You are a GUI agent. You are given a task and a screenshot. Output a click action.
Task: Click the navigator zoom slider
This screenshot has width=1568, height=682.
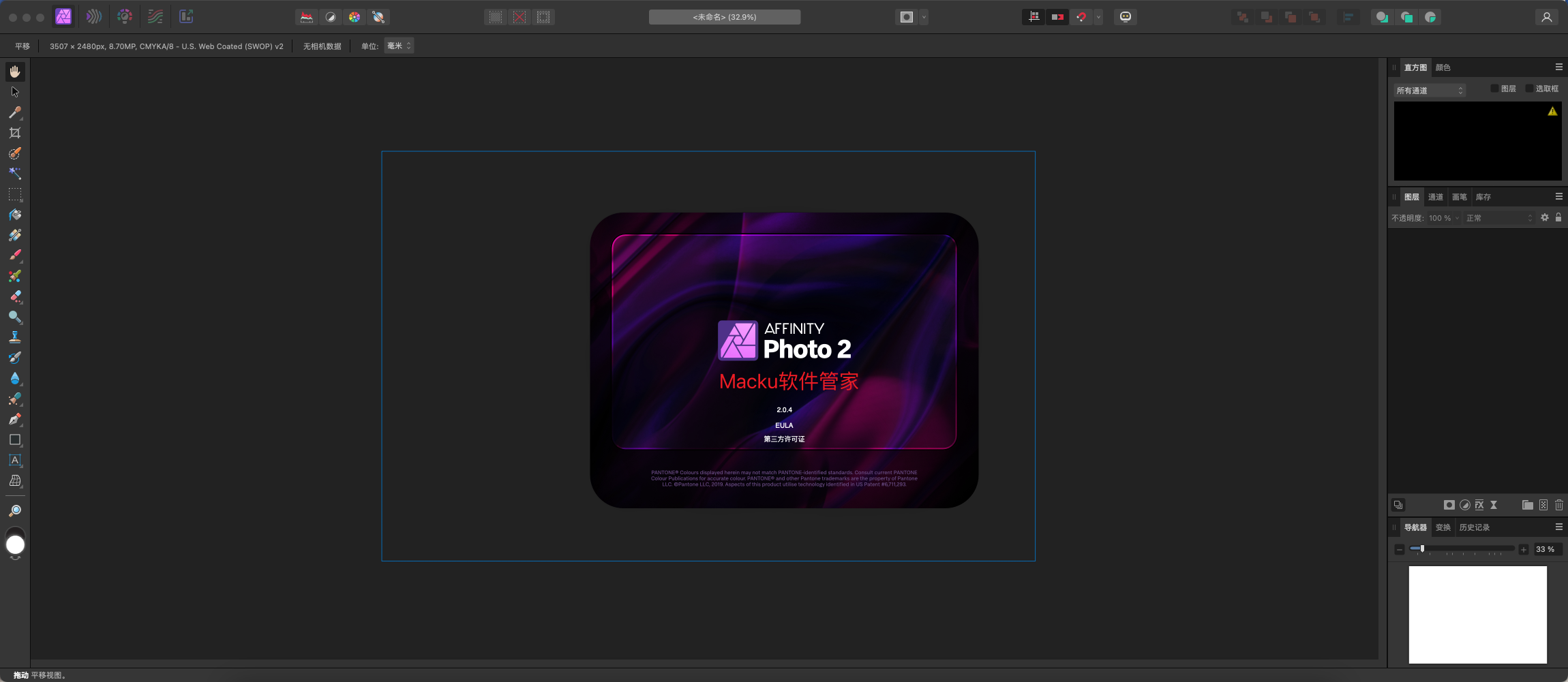(x=1462, y=548)
